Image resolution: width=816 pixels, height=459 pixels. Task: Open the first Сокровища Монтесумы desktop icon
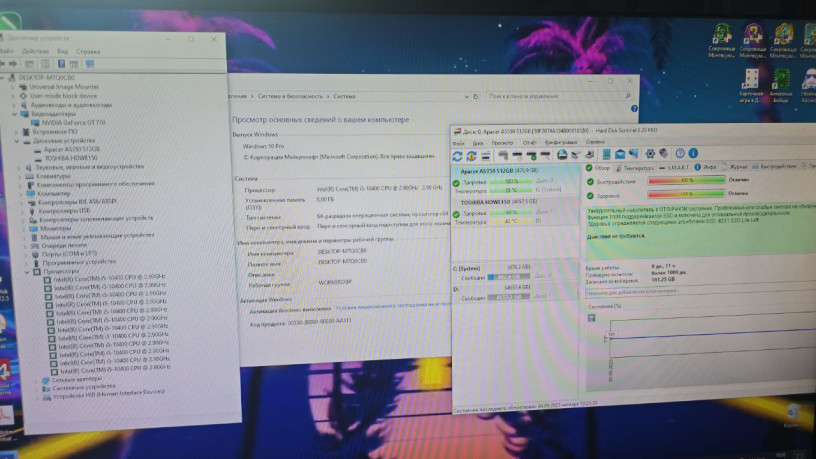click(722, 40)
